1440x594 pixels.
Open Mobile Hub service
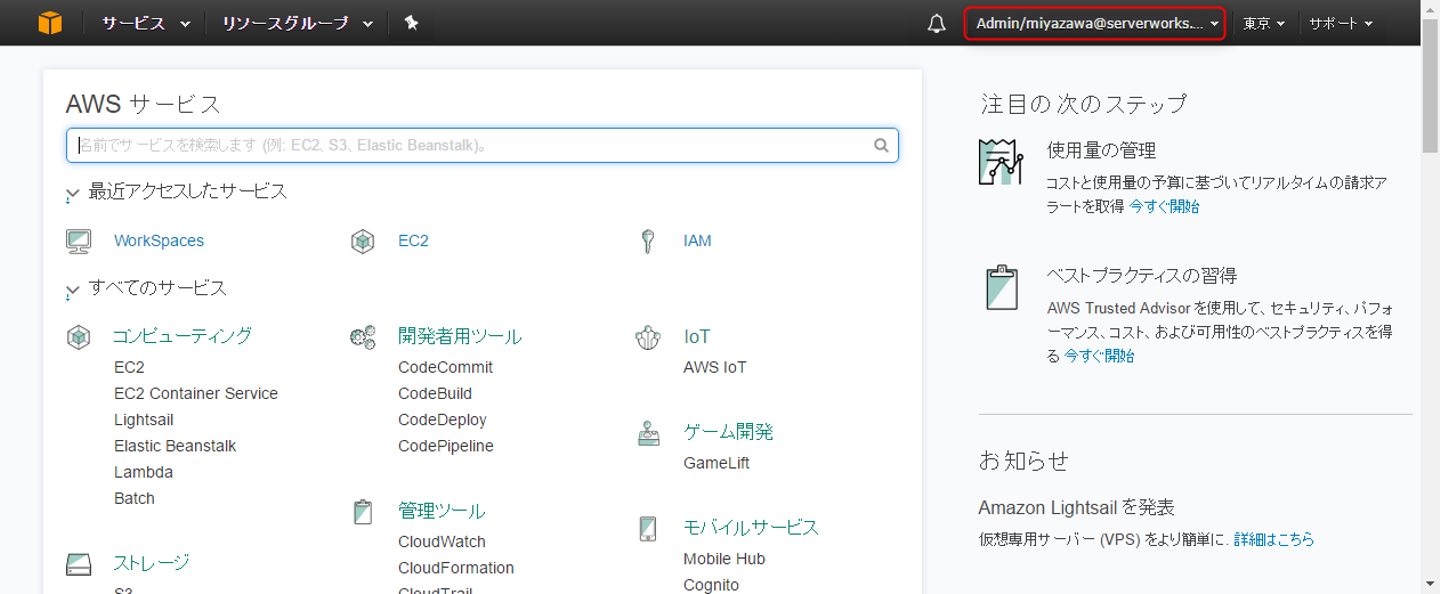[x=724, y=559]
